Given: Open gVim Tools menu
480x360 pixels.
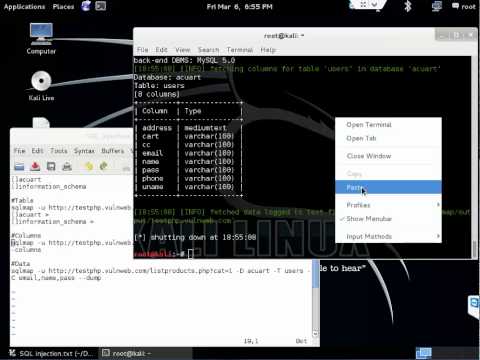Looking at the screenshot, I should (59, 151).
